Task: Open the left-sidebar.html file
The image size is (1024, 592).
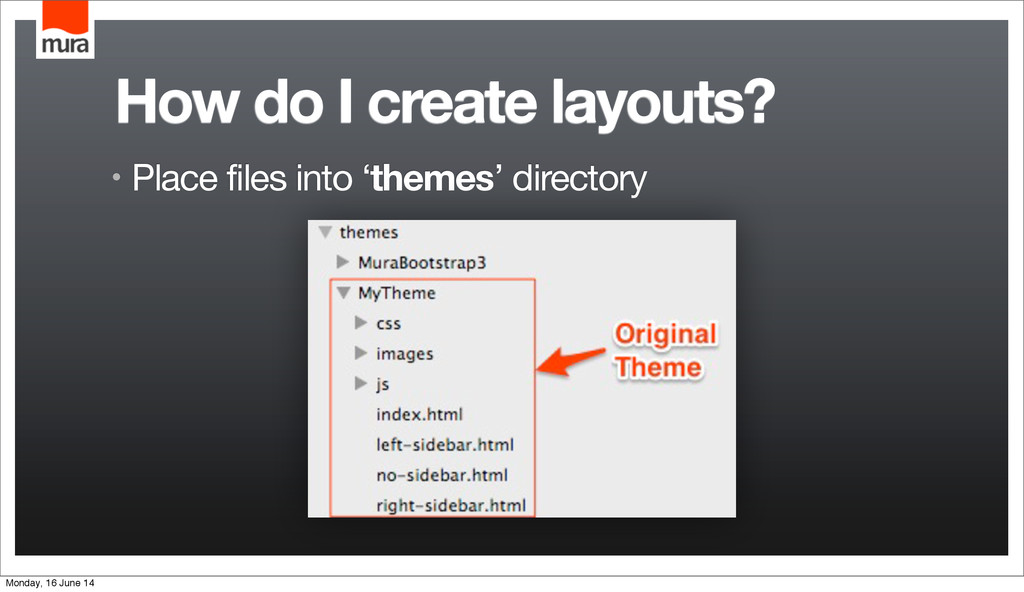Action: (x=445, y=445)
